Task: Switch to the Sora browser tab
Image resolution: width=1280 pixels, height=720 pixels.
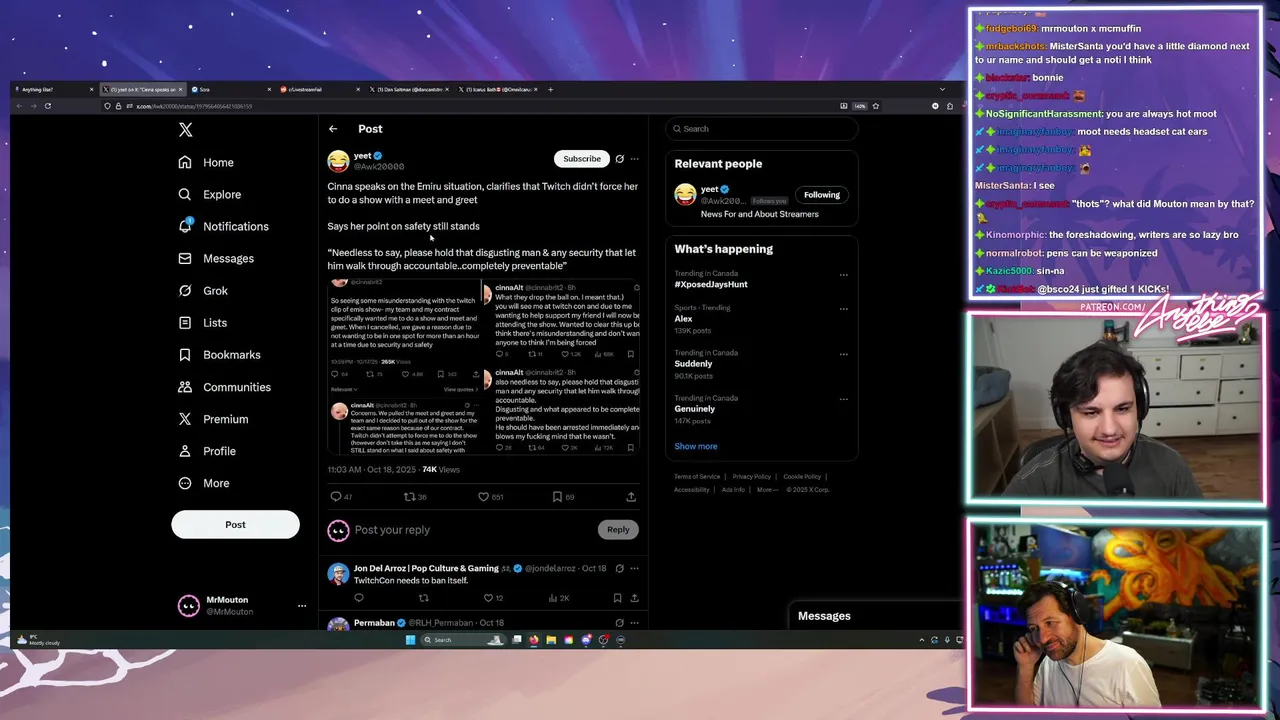Action: coord(231,89)
